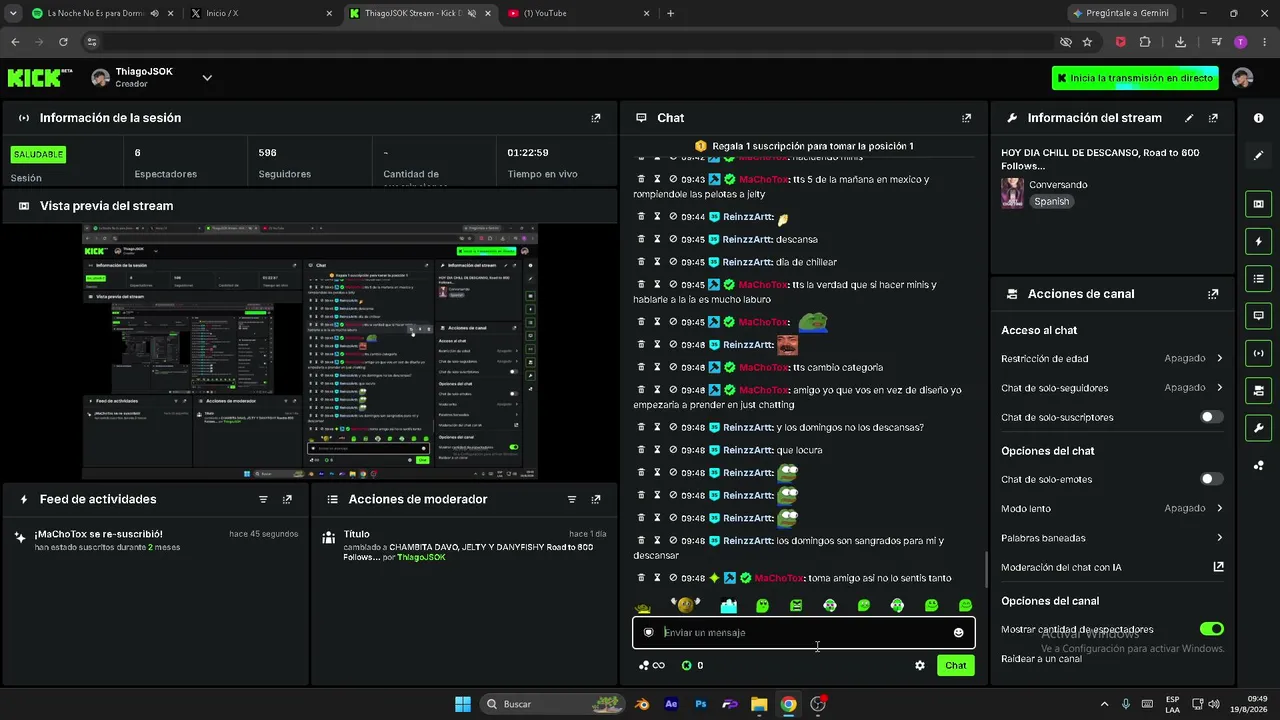Screen dimensions: 1280x720
Task: Focus the Enviar un mensaje input
Action: 804,632
